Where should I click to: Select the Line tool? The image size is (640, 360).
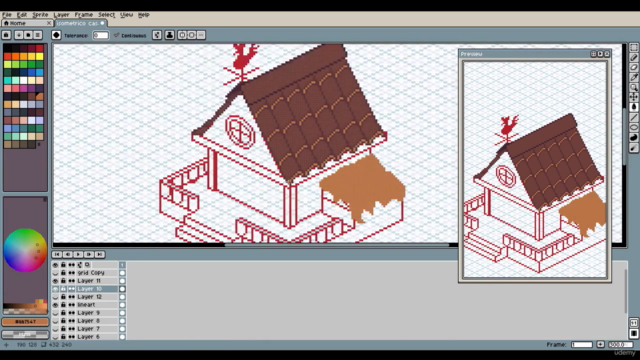[x=633, y=117]
